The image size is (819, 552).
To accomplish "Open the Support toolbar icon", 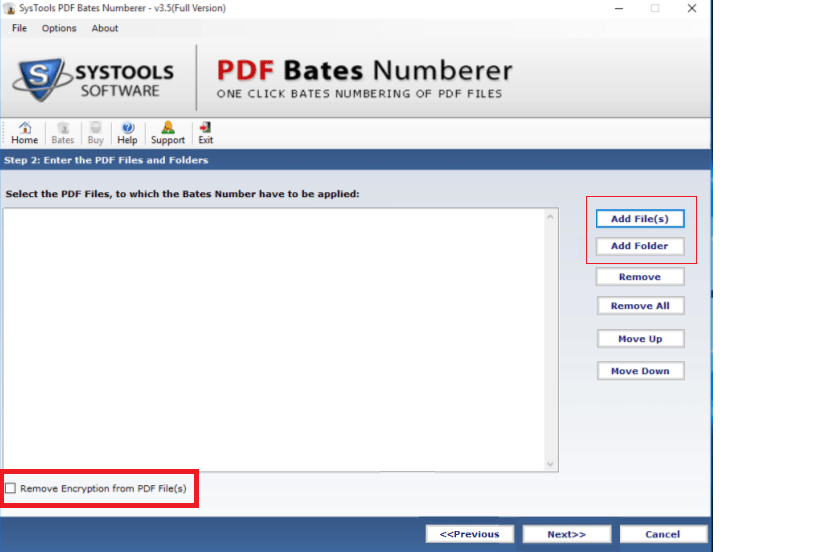I will [x=168, y=133].
